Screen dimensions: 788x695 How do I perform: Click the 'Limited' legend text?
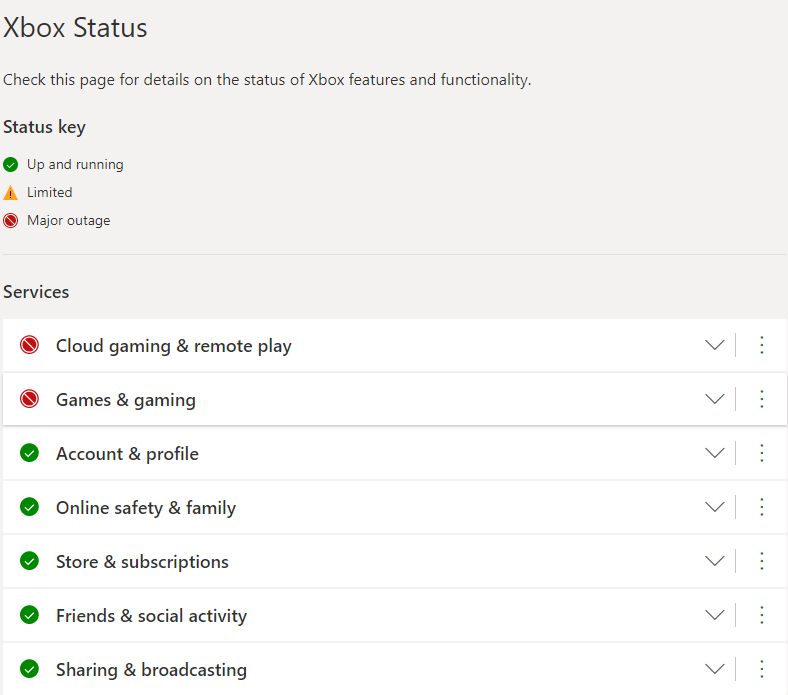[50, 192]
